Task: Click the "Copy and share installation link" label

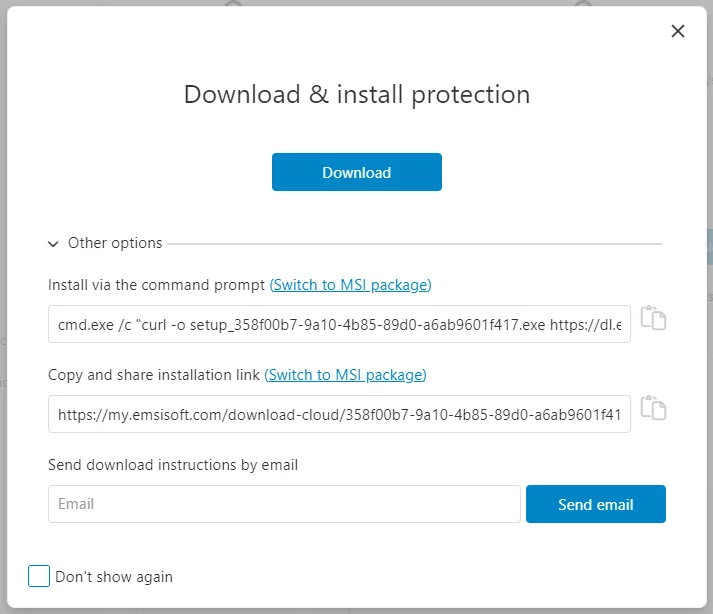Action: click(154, 375)
